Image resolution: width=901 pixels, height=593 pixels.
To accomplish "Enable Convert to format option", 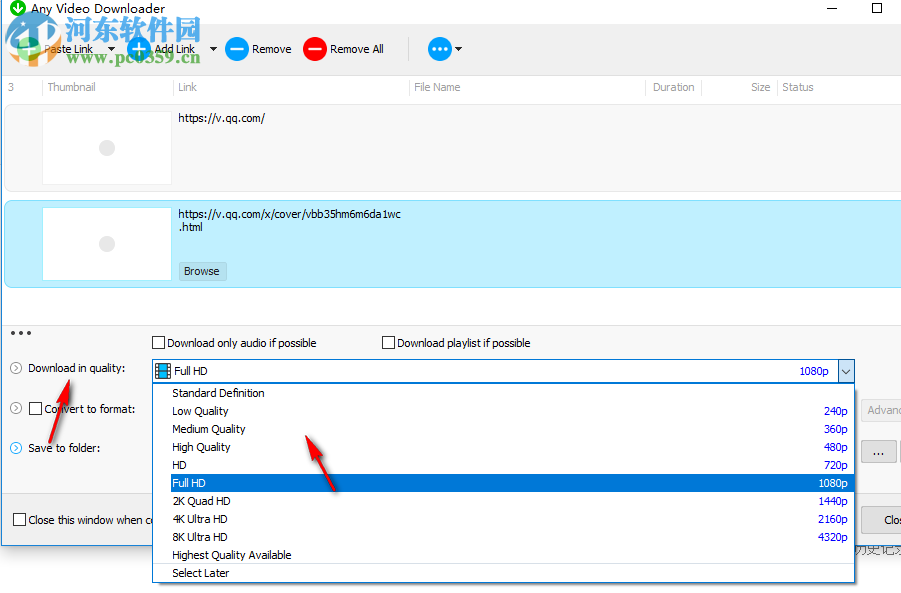I will [x=37, y=408].
